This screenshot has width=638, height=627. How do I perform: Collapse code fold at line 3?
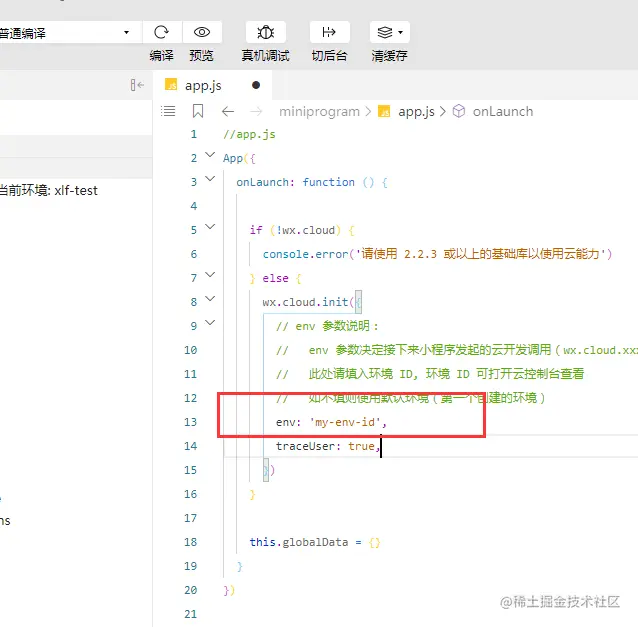point(210,179)
